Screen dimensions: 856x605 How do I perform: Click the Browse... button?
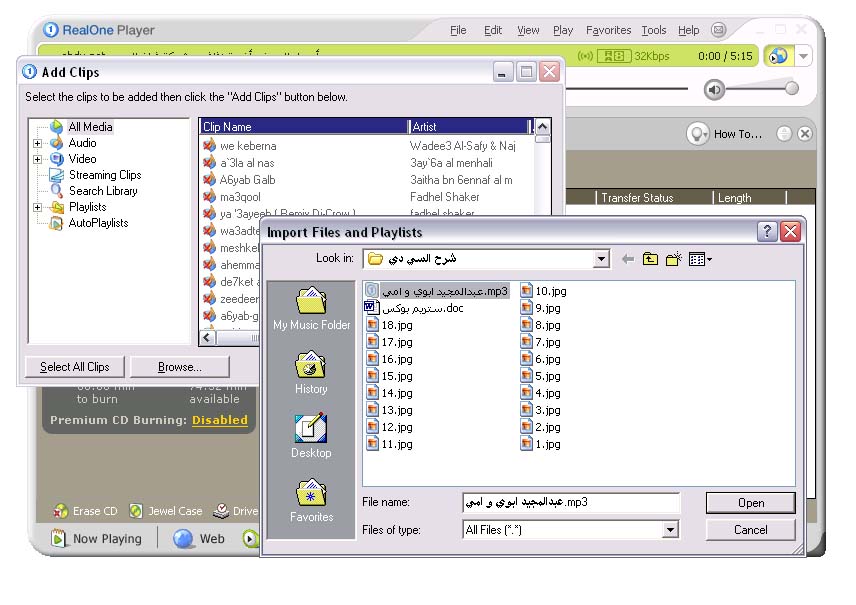[x=180, y=367]
